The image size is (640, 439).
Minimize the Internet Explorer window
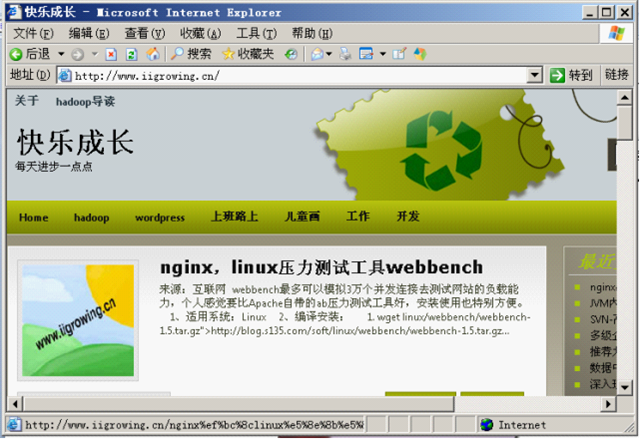589,12
